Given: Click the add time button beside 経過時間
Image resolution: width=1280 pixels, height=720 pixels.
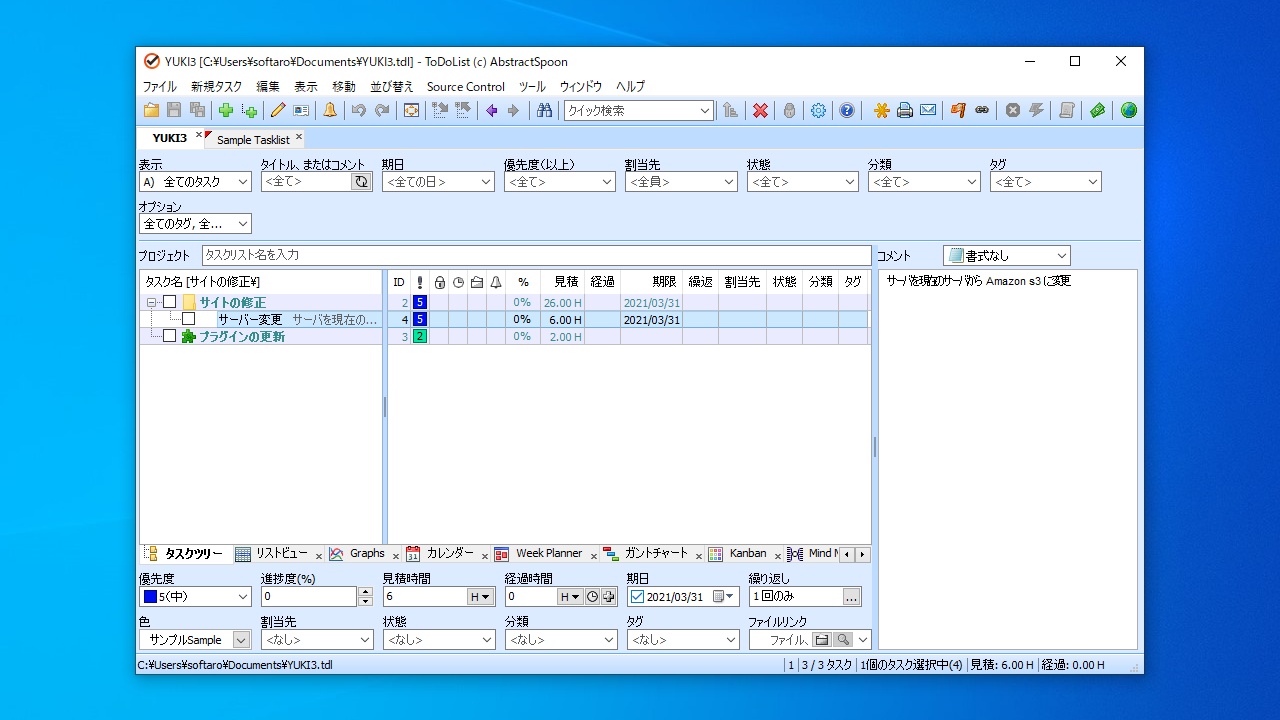Looking at the screenshot, I should coord(608,597).
